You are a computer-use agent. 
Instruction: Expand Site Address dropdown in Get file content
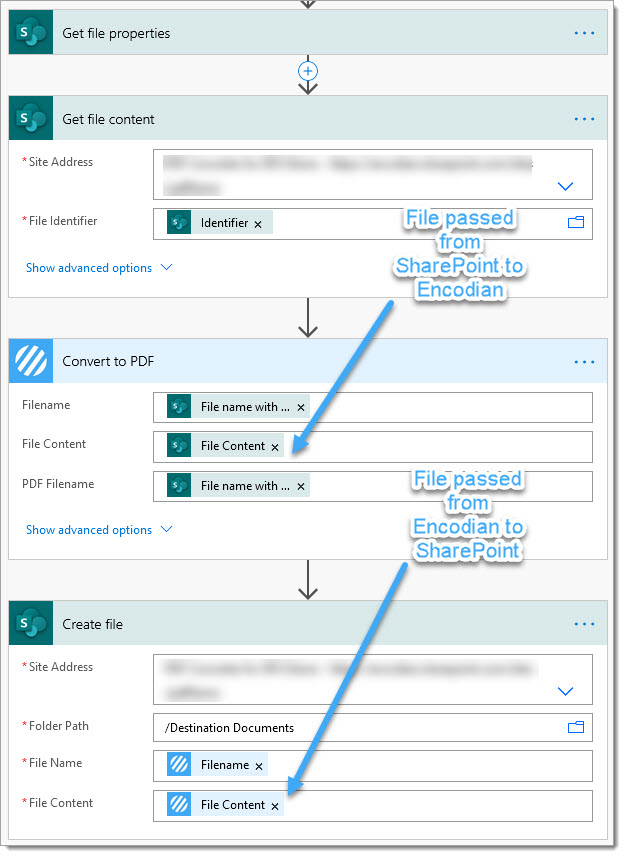click(x=565, y=186)
